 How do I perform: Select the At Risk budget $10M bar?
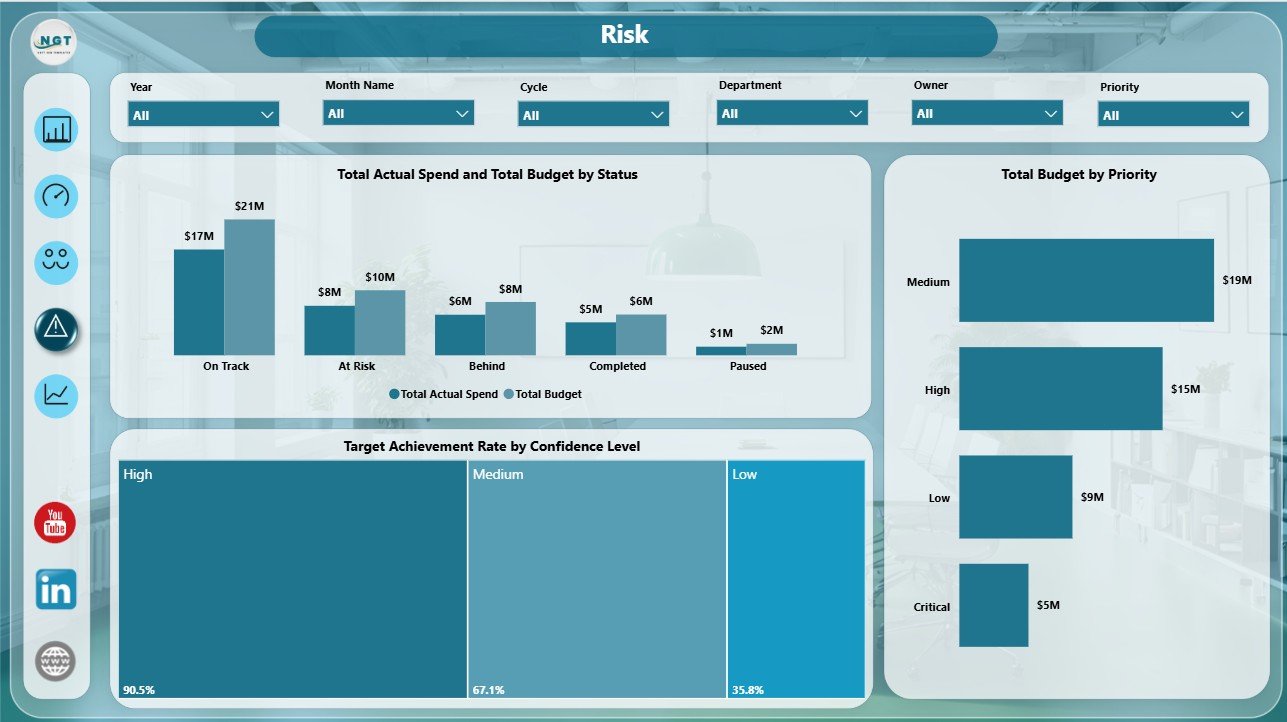coord(380,323)
